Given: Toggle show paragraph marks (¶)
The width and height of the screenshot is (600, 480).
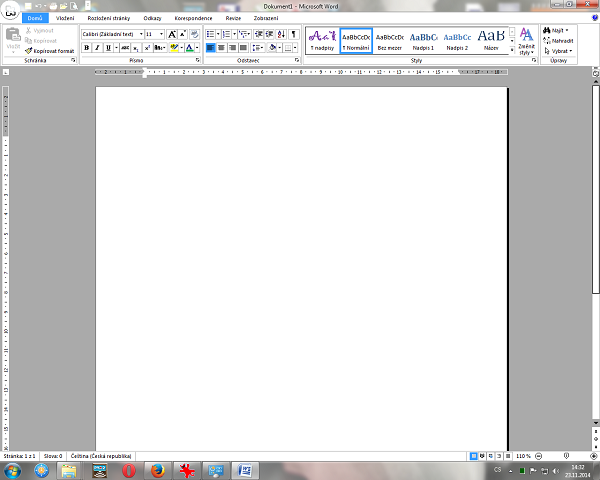Looking at the screenshot, I should pyautogui.click(x=294, y=33).
